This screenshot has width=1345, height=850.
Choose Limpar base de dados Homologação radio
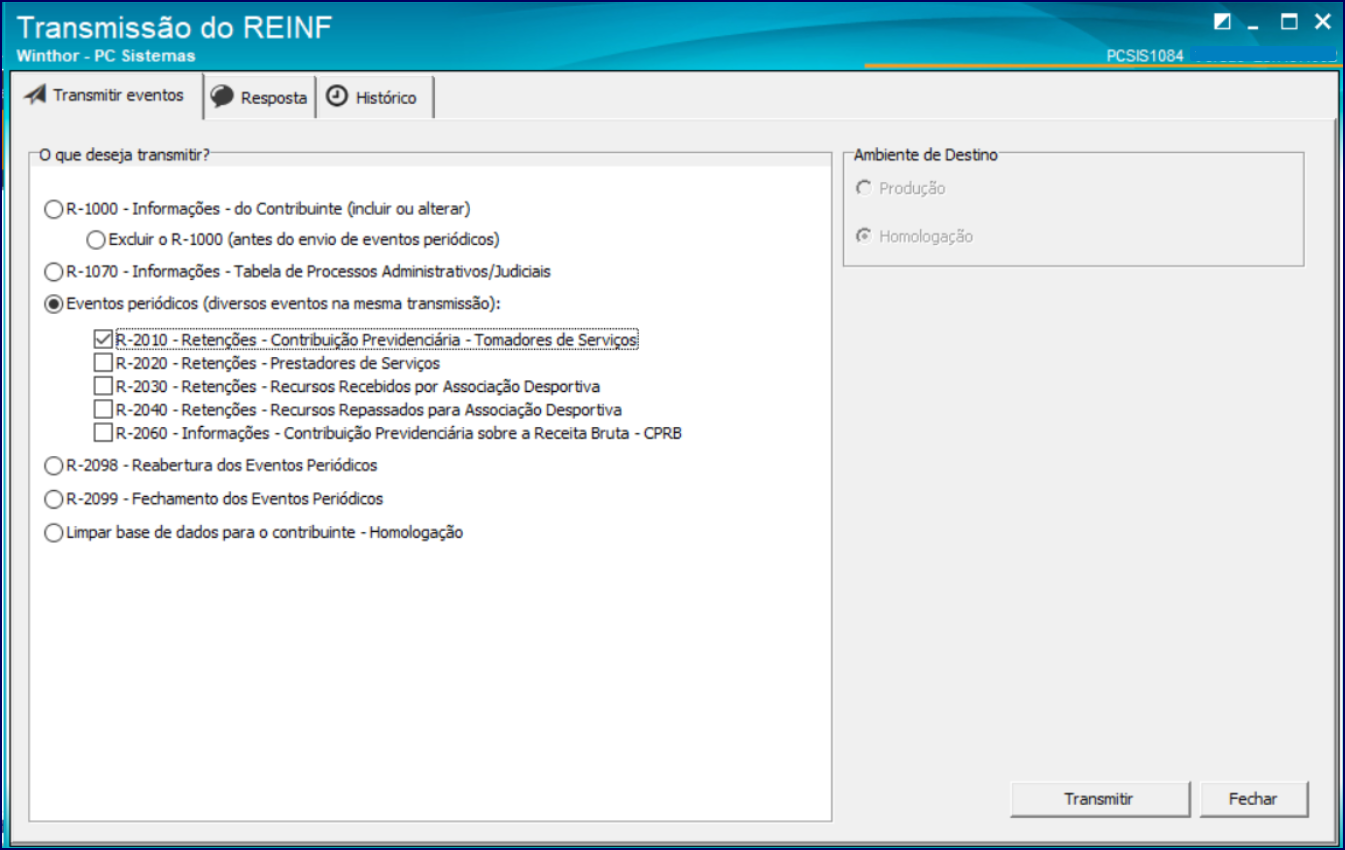click(53, 533)
